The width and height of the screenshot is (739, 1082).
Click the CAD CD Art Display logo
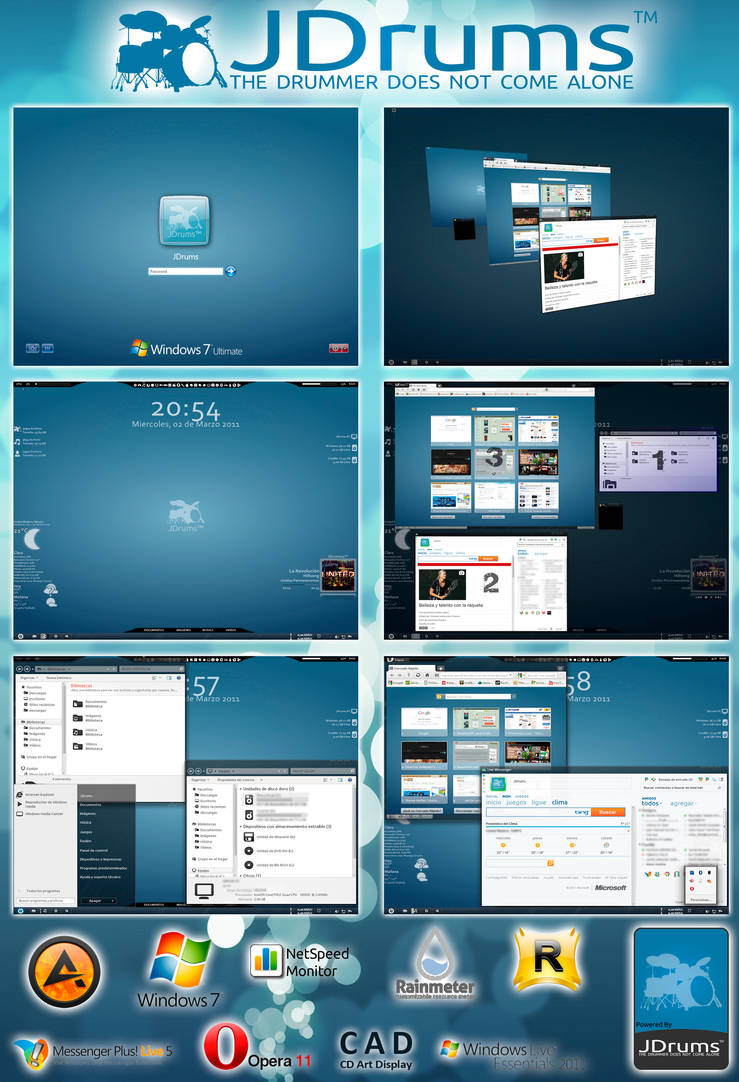point(376,1050)
